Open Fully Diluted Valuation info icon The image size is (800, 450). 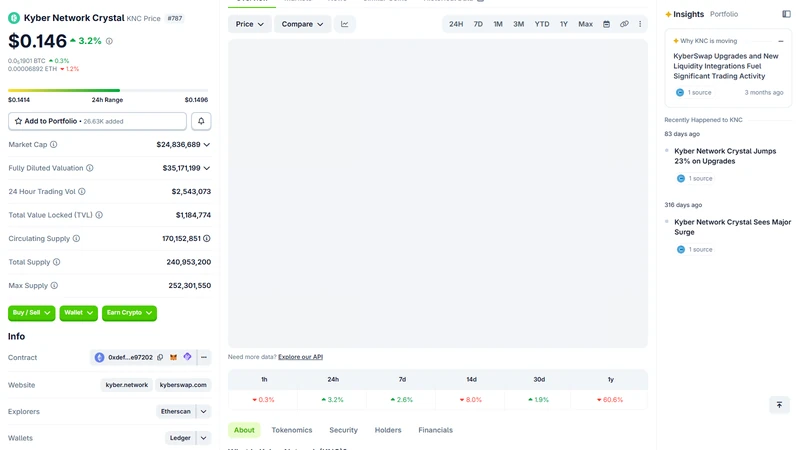point(90,168)
